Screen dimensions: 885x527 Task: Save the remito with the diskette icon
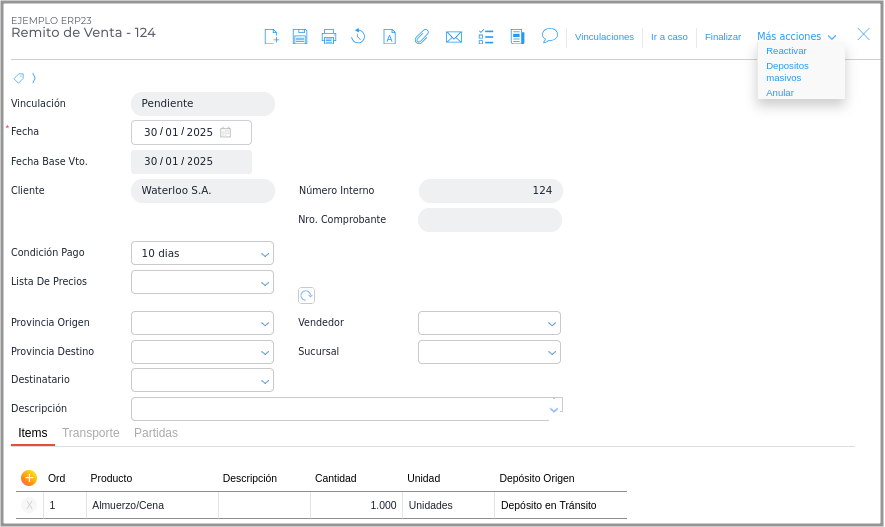300,37
